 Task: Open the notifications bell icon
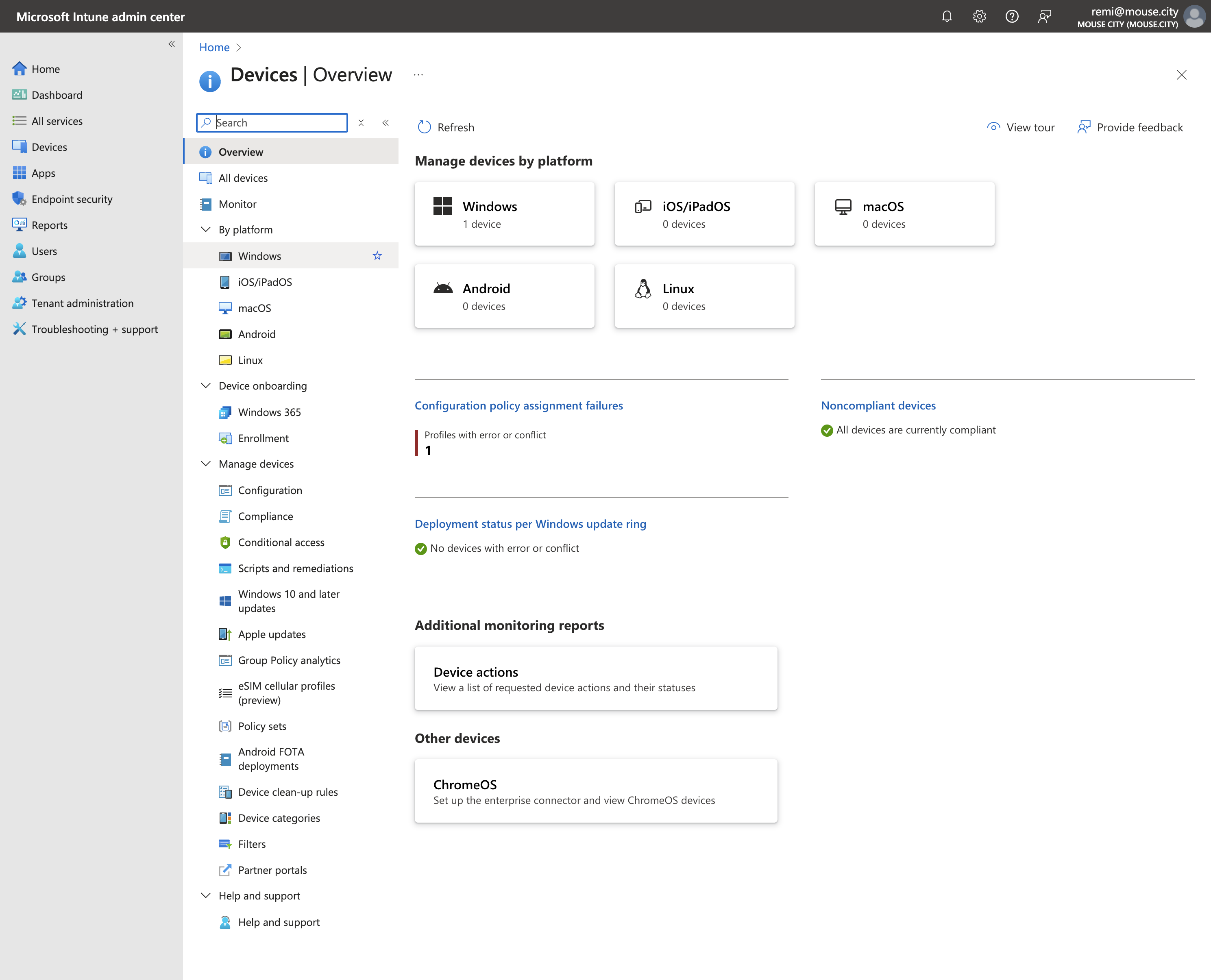coord(947,16)
